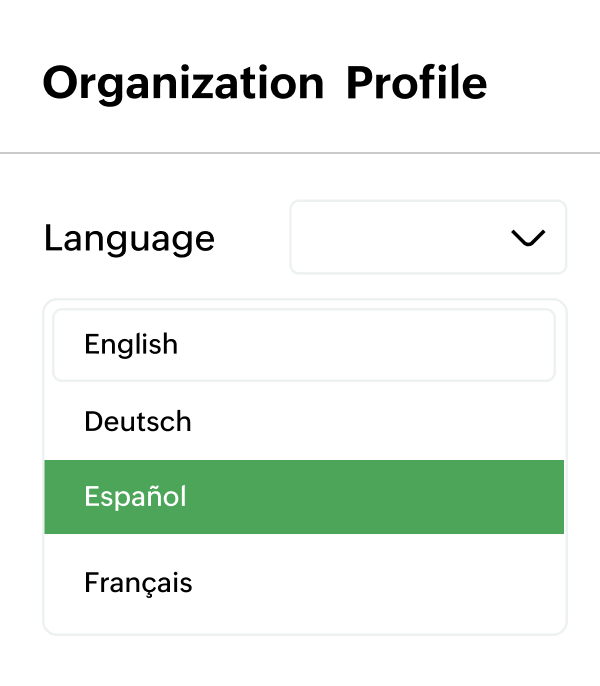The height and width of the screenshot is (686, 600).
Task: Collapse the language list using the chevron
Action: (527, 238)
